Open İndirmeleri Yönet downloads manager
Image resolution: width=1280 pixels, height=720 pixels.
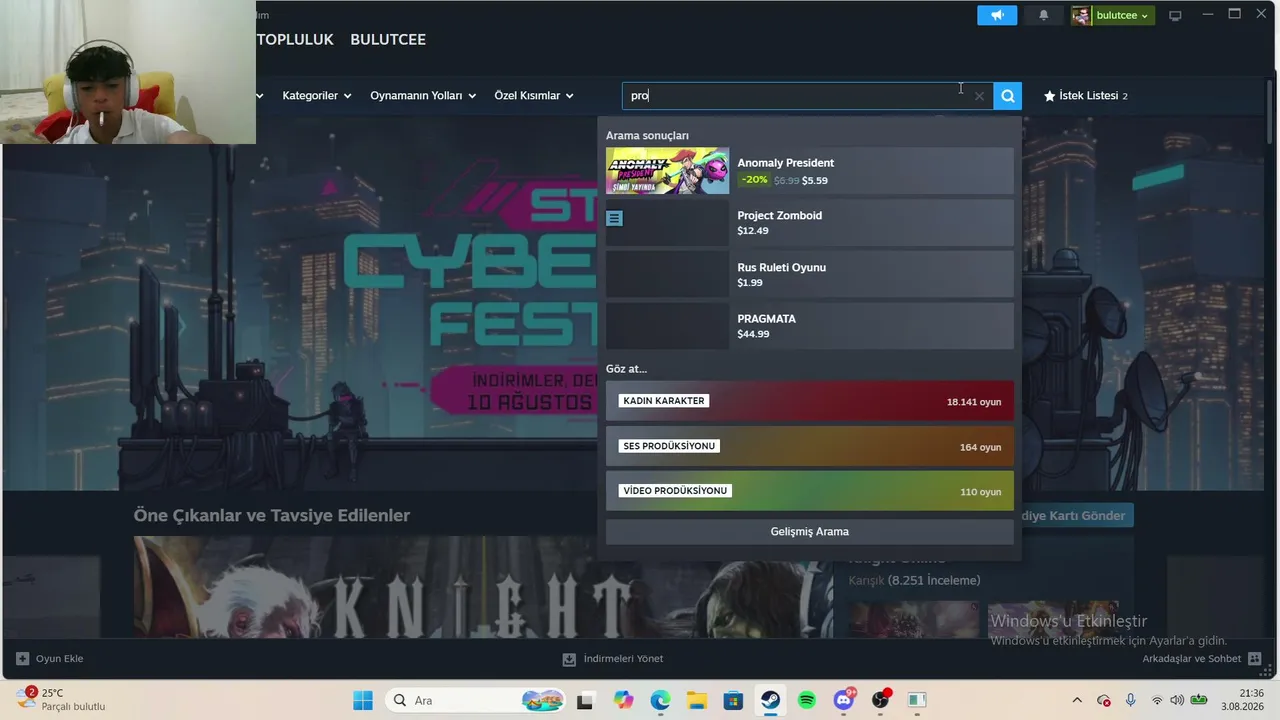coord(613,659)
